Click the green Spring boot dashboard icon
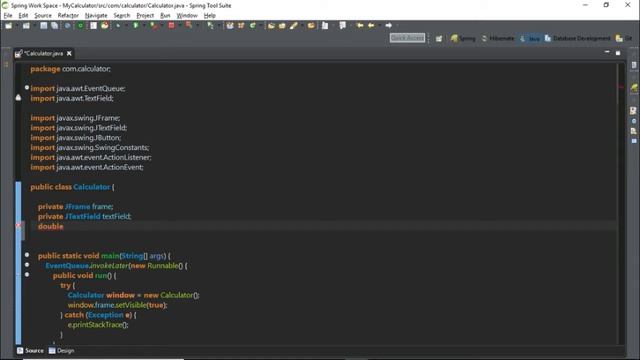Viewport: 640px width, 360px height. [x=80, y=26]
